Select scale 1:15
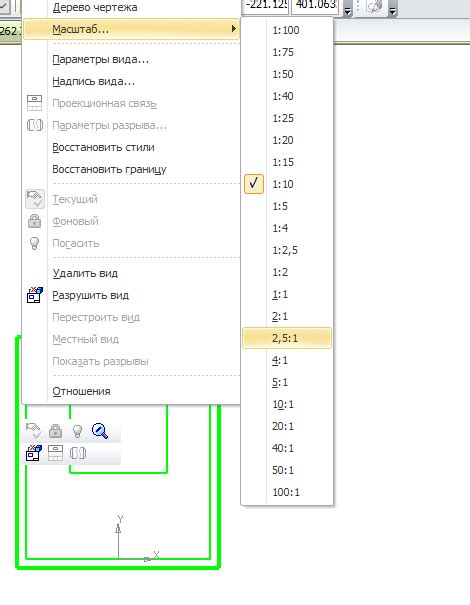 (287, 162)
